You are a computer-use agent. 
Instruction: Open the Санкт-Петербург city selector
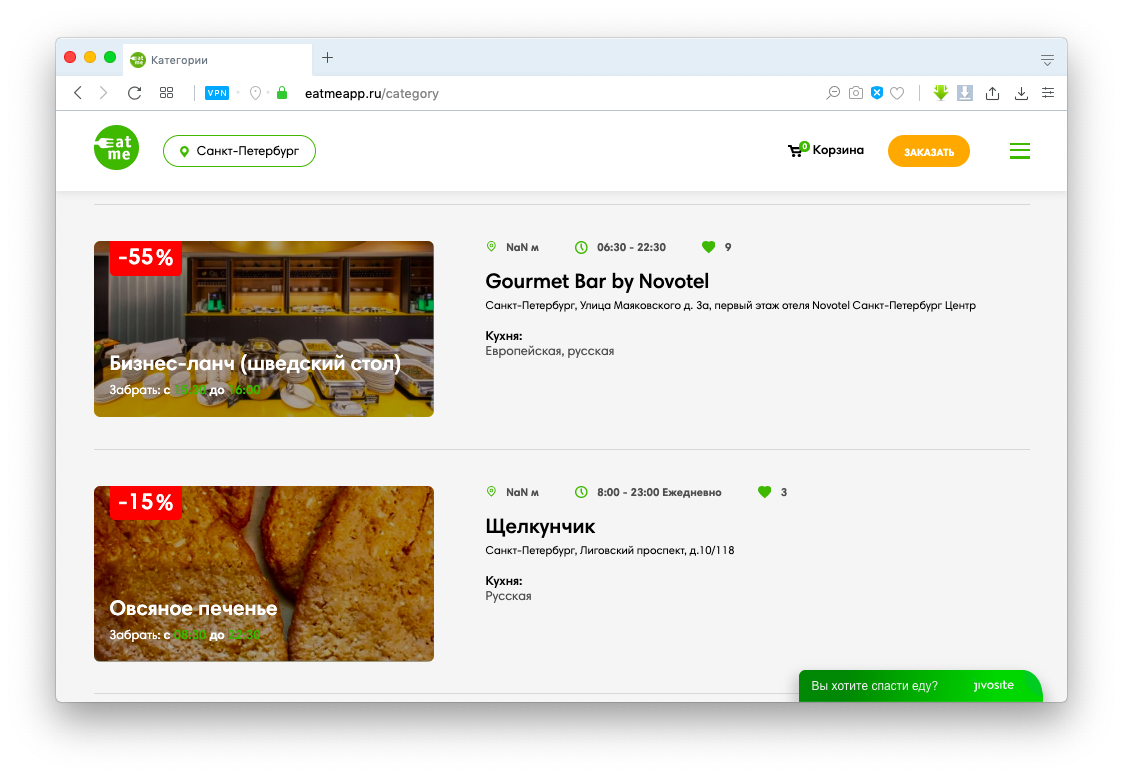[x=239, y=151]
